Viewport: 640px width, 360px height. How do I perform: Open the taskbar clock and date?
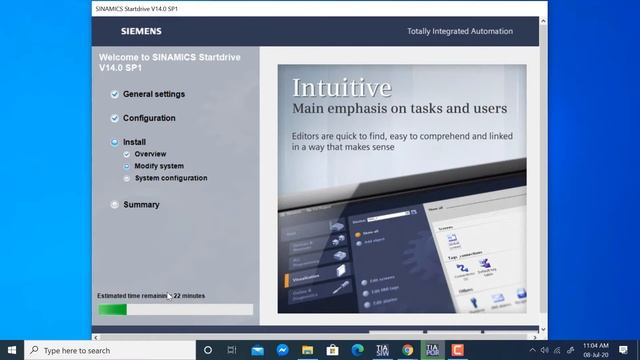coord(596,350)
